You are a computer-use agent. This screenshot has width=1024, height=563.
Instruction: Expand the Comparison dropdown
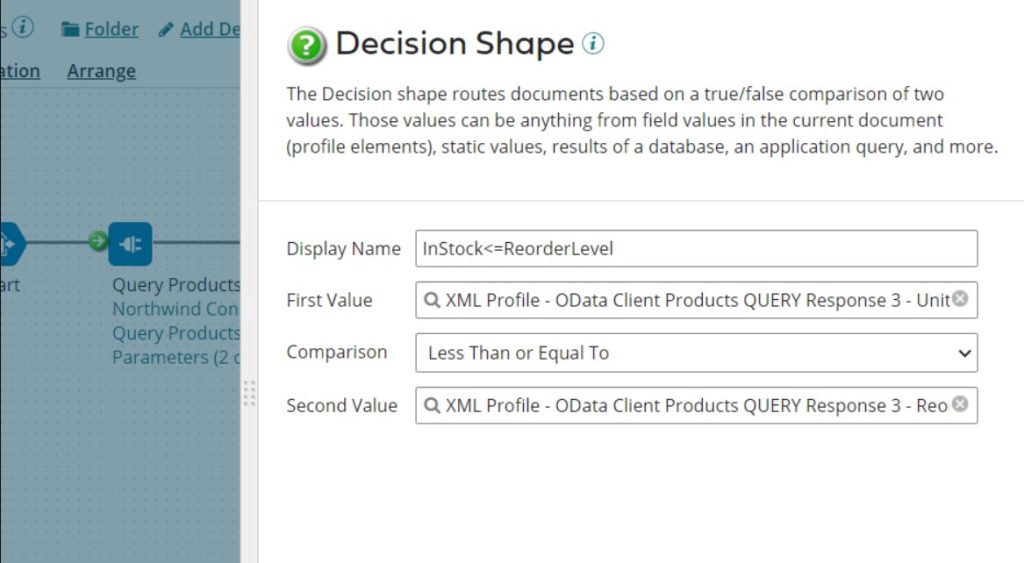(x=696, y=353)
